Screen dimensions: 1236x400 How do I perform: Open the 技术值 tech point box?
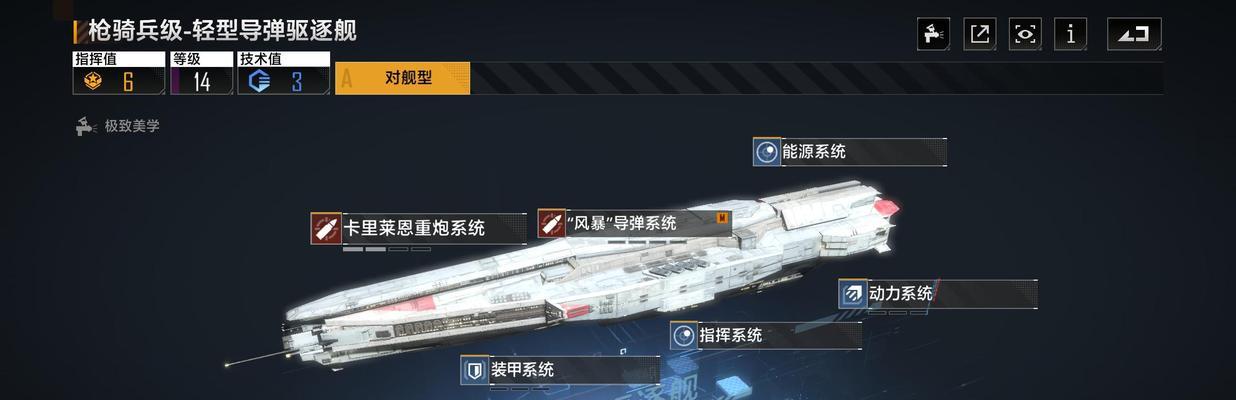click(283, 73)
